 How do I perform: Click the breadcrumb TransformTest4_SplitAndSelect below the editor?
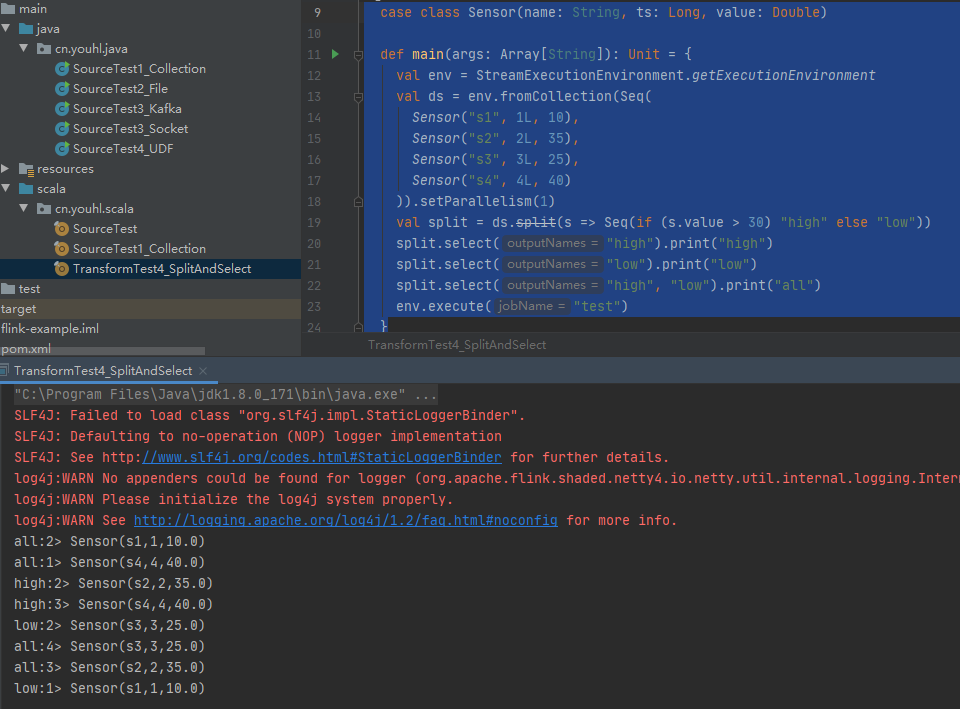(457, 345)
